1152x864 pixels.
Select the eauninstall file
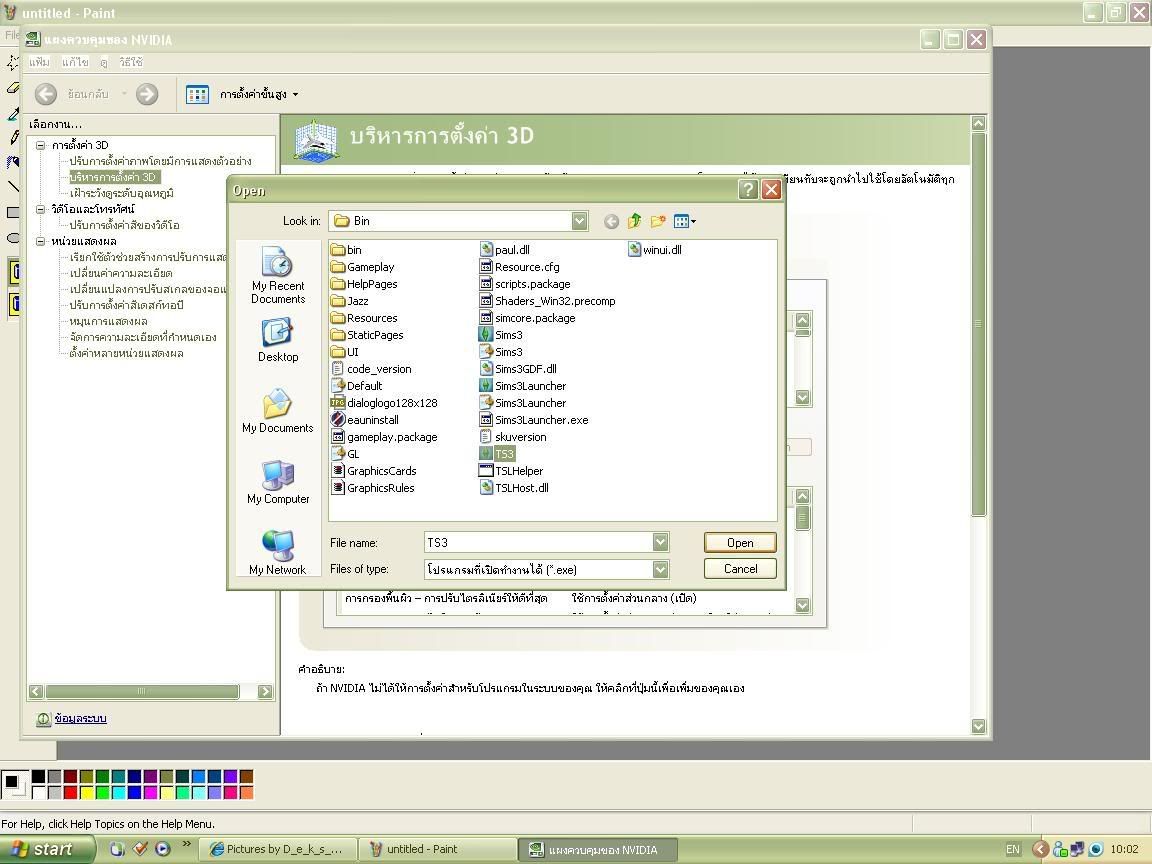(x=365, y=420)
